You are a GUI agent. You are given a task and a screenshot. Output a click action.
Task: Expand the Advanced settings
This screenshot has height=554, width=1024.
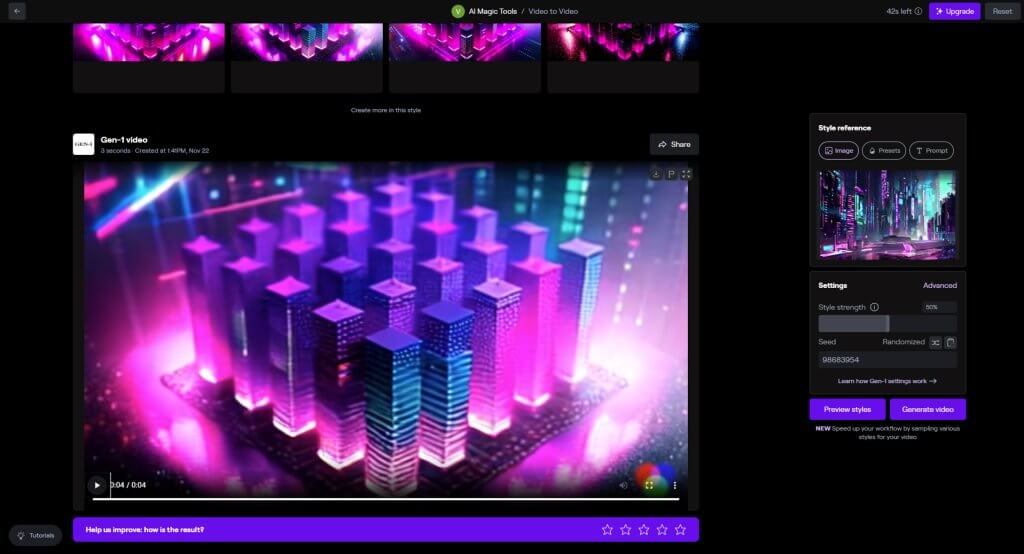pyautogui.click(x=939, y=285)
